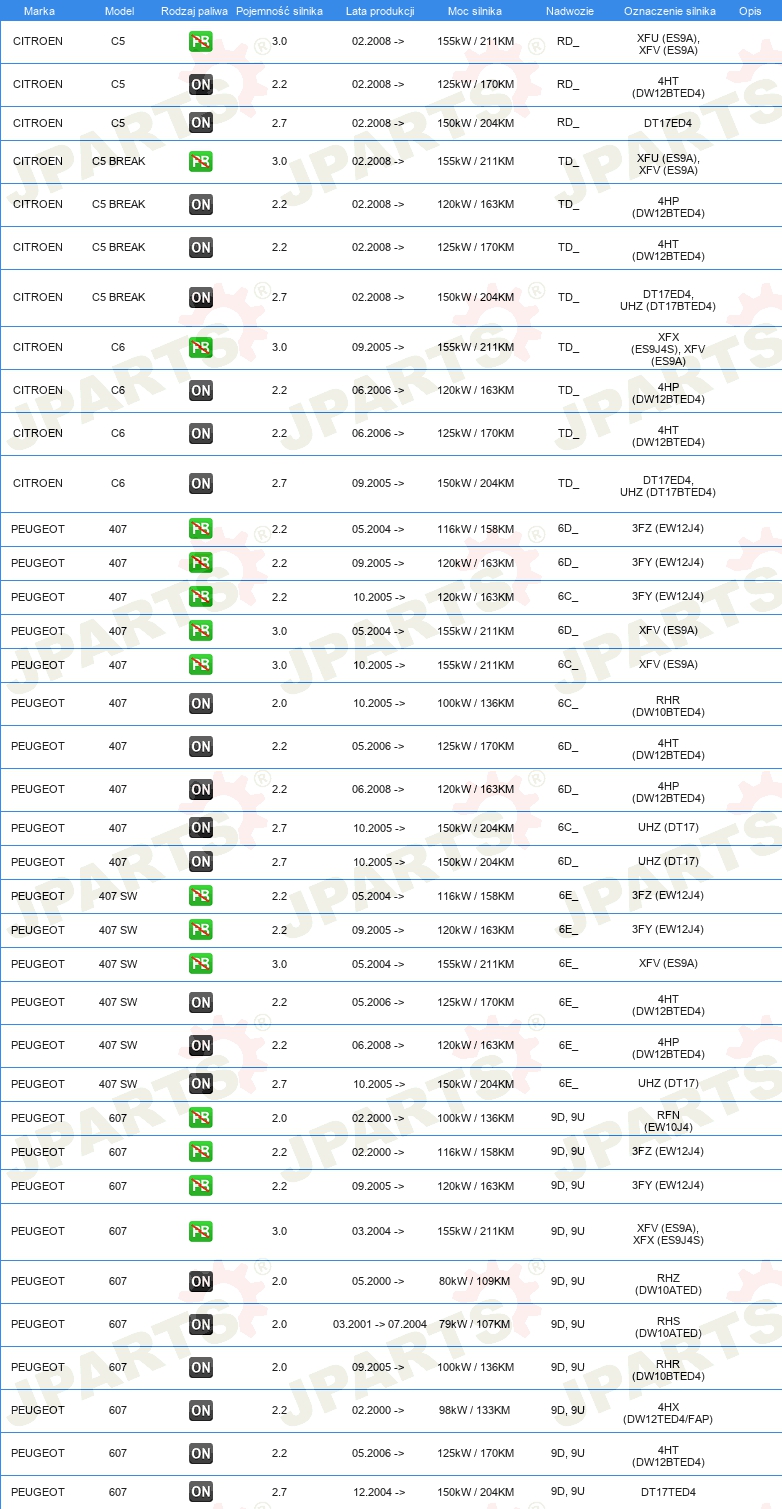Screen dimensions: 782x1509
Task: Click ON icon in Peugeot 407 RHR 2.0 row
Action: 201,703
